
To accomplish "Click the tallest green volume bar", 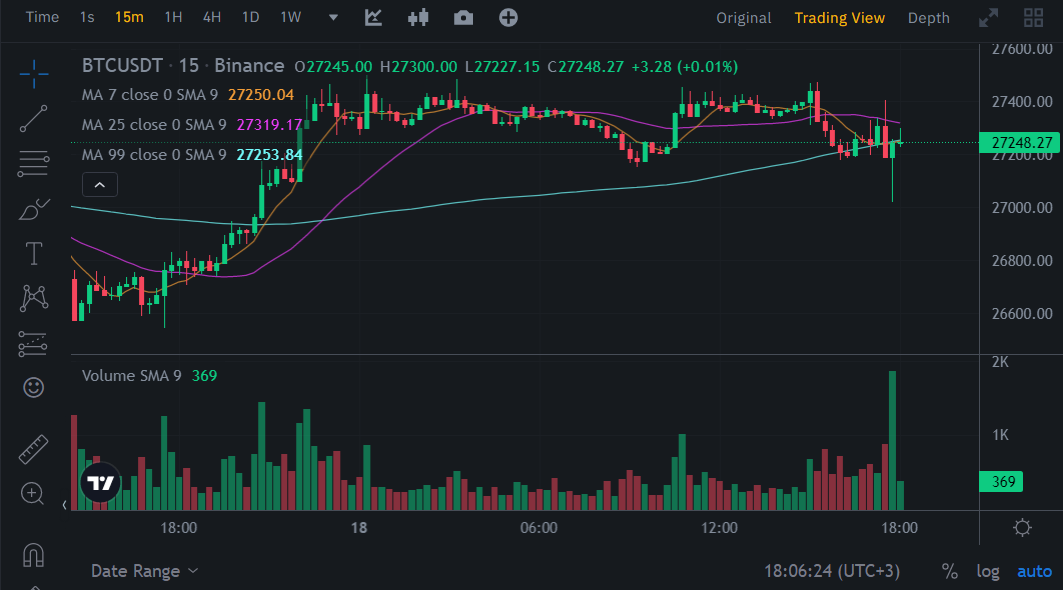I will coord(892,440).
